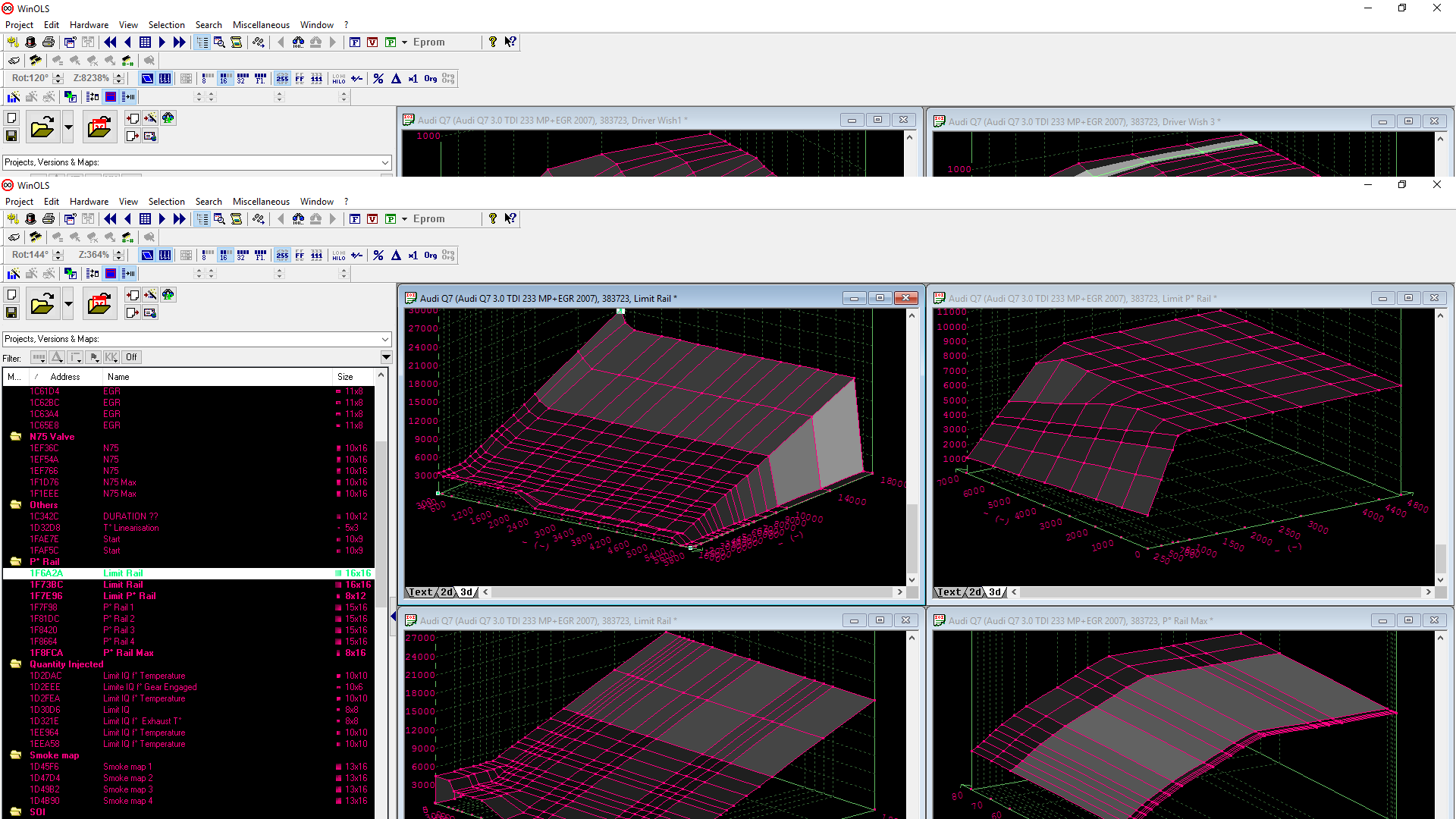The width and height of the screenshot is (1456, 819).
Task: Click the Org original values icon in Rot:144° toolbar
Action: pyautogui.click(x=431, y=256)
